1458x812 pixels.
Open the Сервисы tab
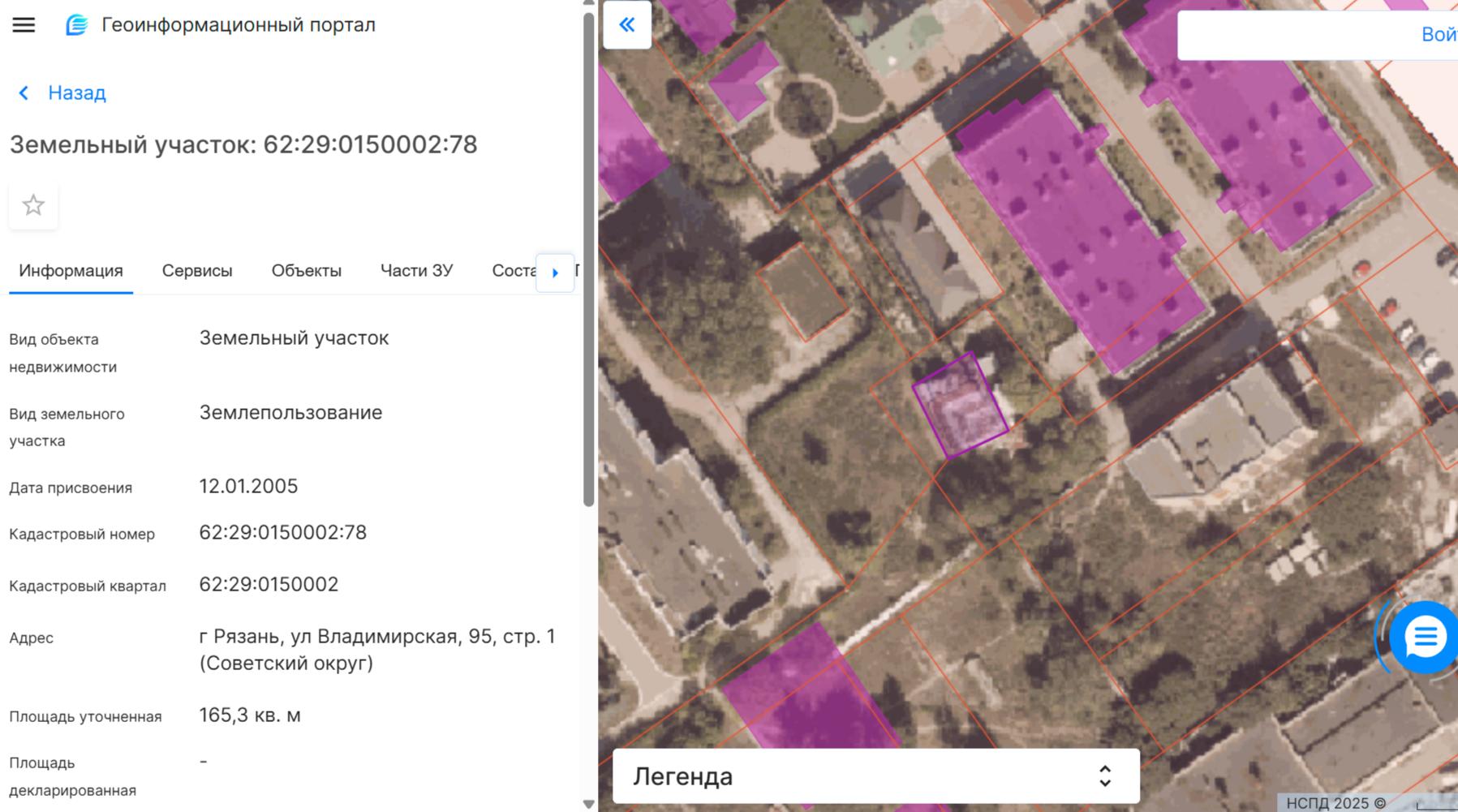coord(197,271)
